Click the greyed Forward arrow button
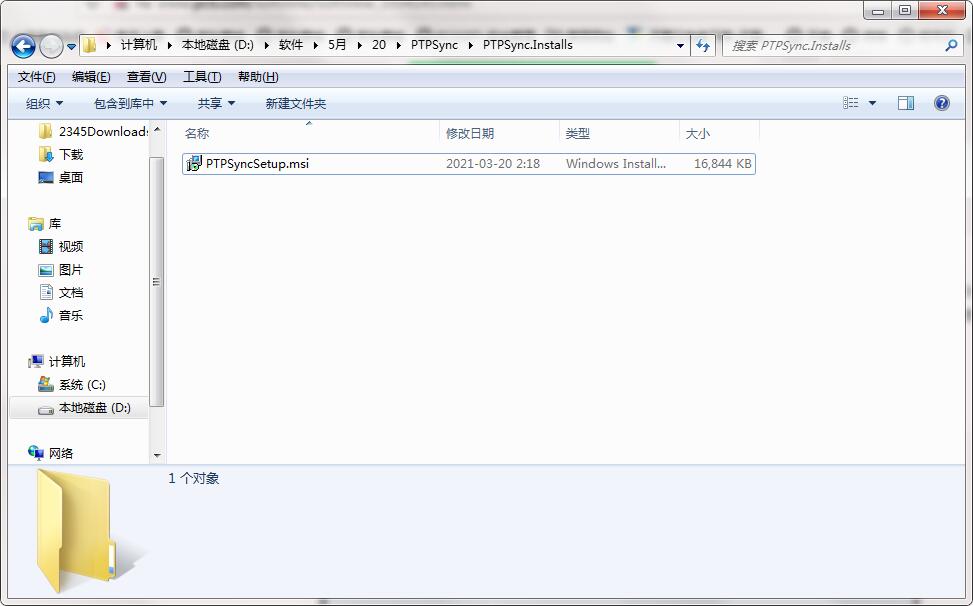The width and height of the screenshot is (973, 606). point(51,46)
